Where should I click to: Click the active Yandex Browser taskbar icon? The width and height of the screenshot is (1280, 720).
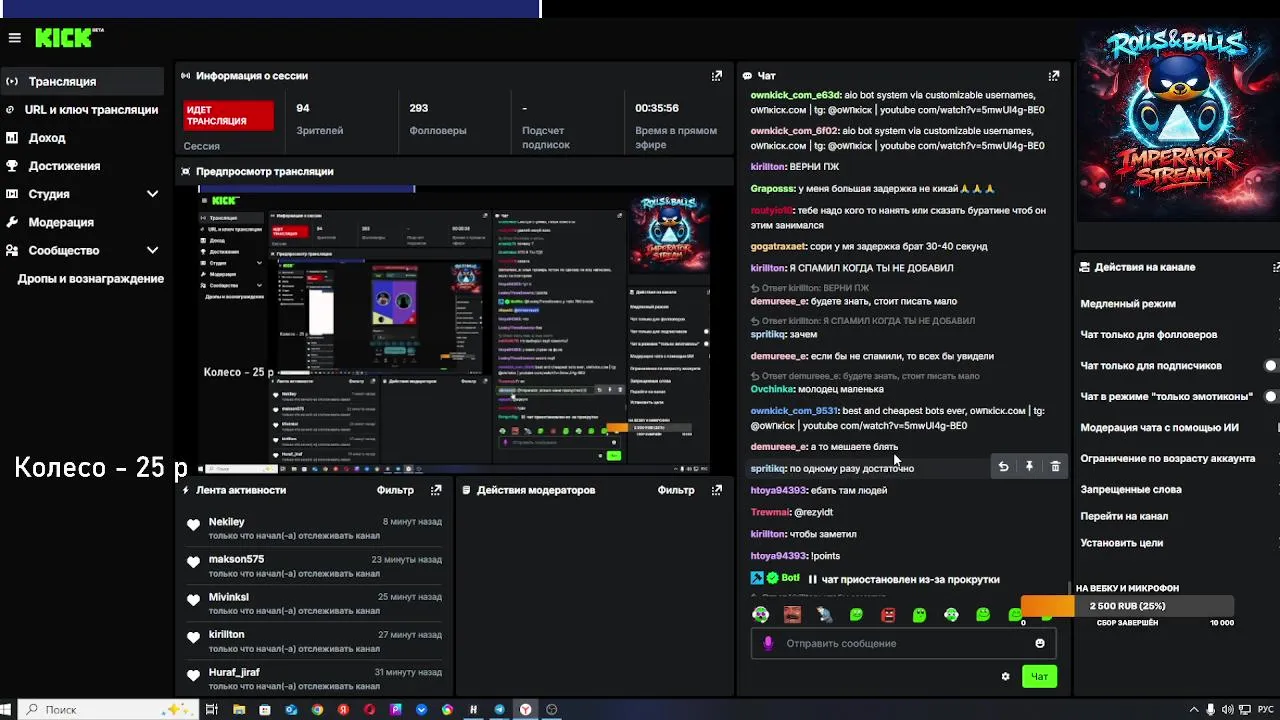pyautogui.click(x=525, y=709)
